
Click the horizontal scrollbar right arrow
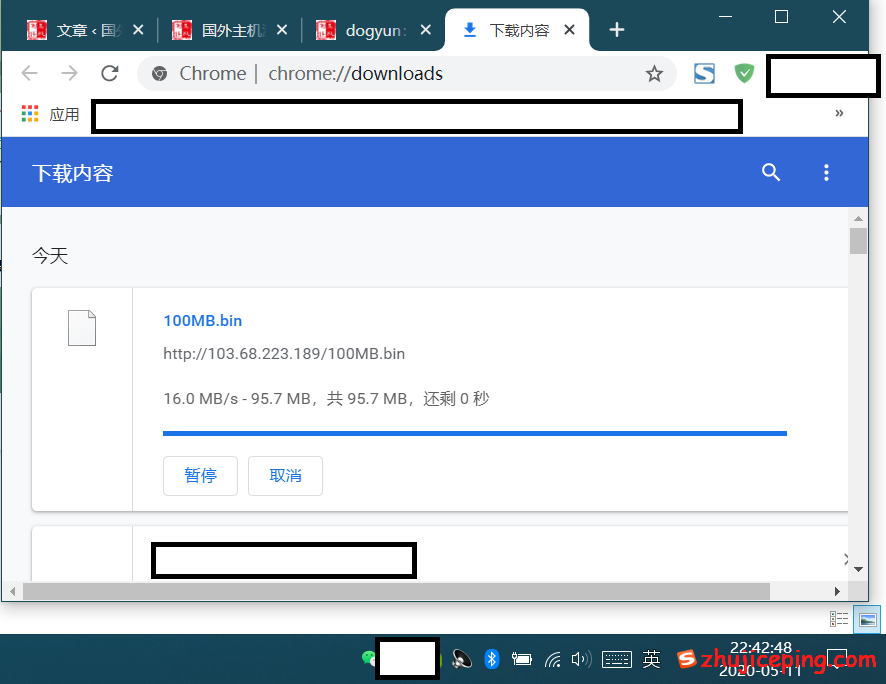click(837, 591)
